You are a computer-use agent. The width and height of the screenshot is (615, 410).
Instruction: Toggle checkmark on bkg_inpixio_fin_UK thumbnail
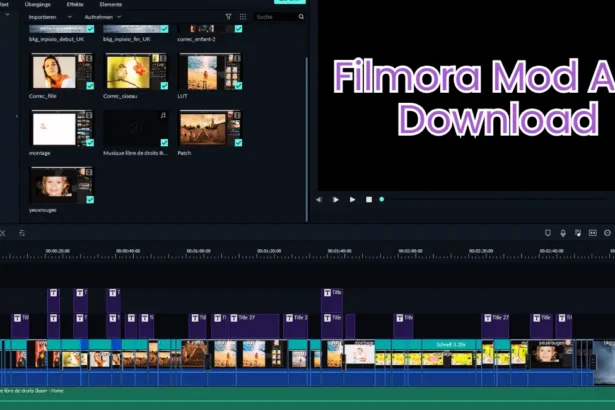(164, 29)
